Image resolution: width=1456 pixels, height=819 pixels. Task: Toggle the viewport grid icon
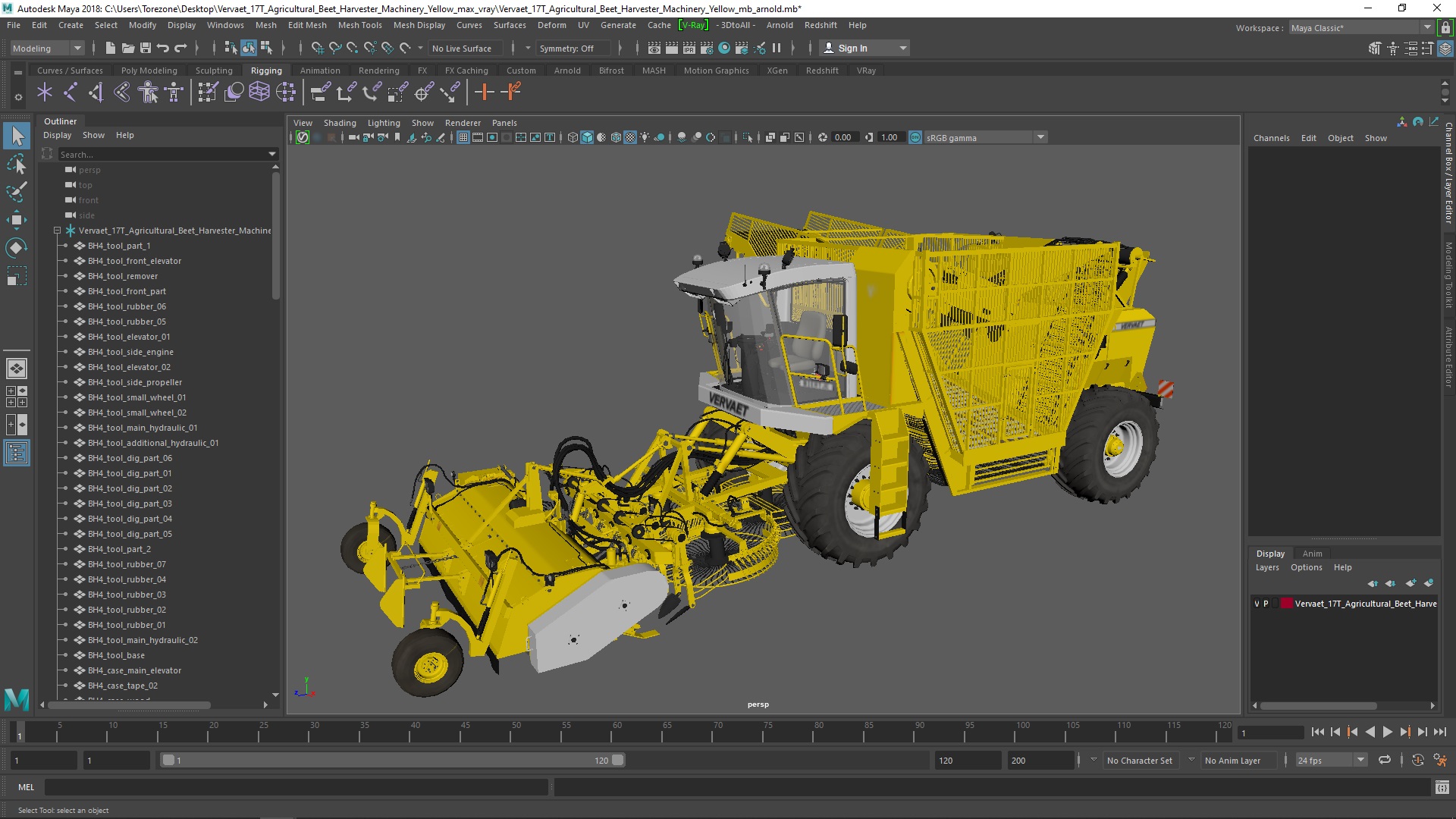click(x=463, y=137)
